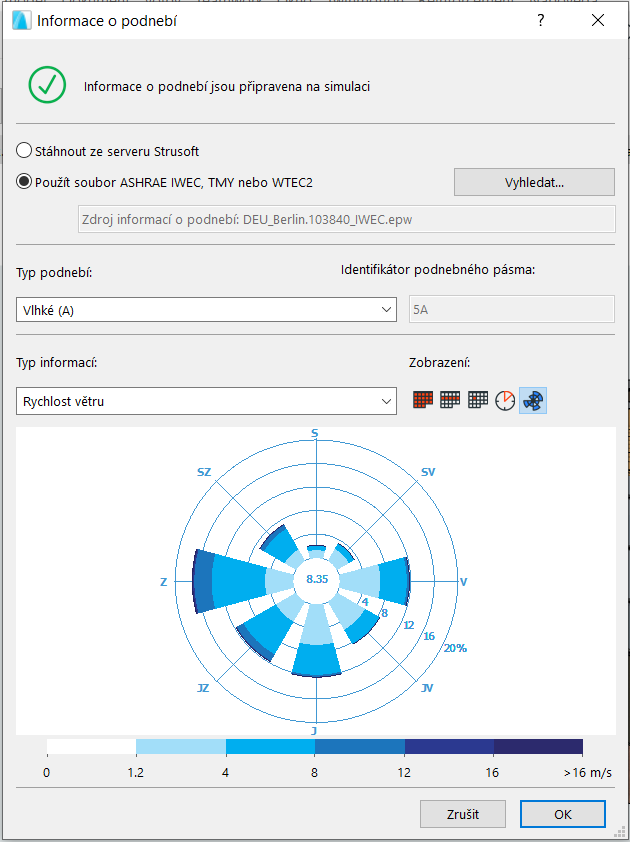This screenshot has height=842, width=630.
Task: Select the single-week calendar display icon
Action: click(x=451, y=400)
